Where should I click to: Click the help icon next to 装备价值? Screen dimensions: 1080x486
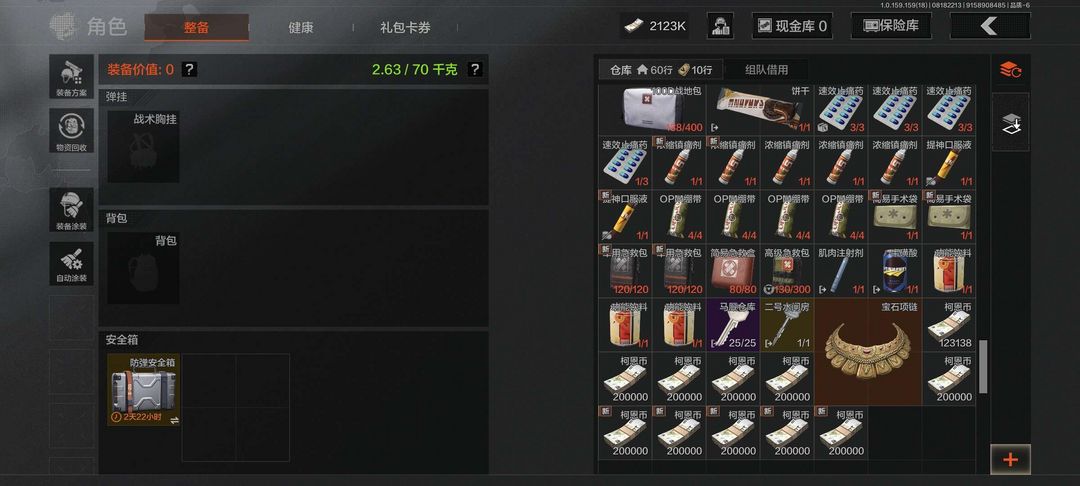coord(189,69)
